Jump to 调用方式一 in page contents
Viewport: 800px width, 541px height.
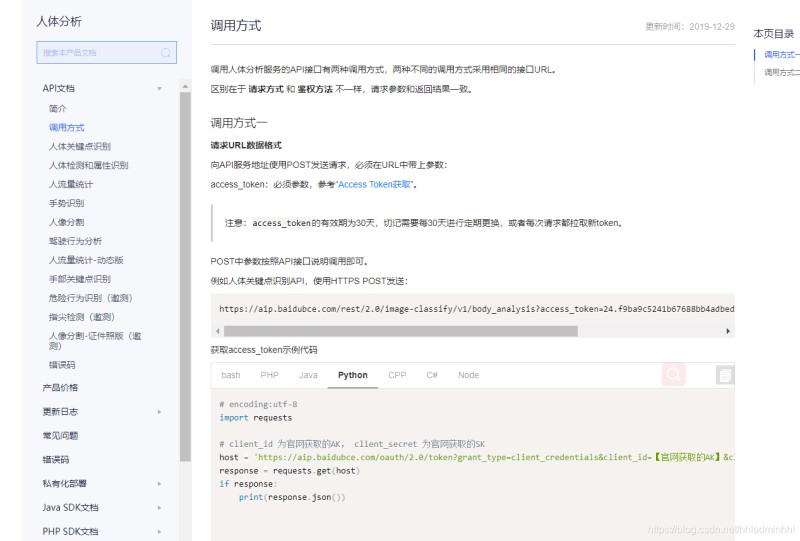pos(781,55)
